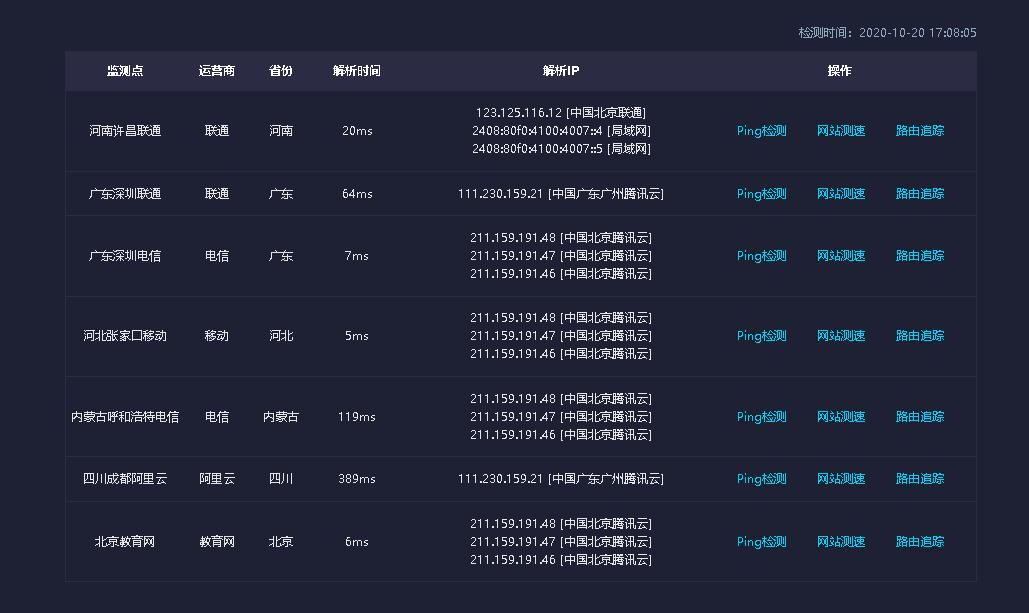Viewport: 1029px width, 613px height.
Task: Click the 监测点 column header
Action: tap(124, 71)
